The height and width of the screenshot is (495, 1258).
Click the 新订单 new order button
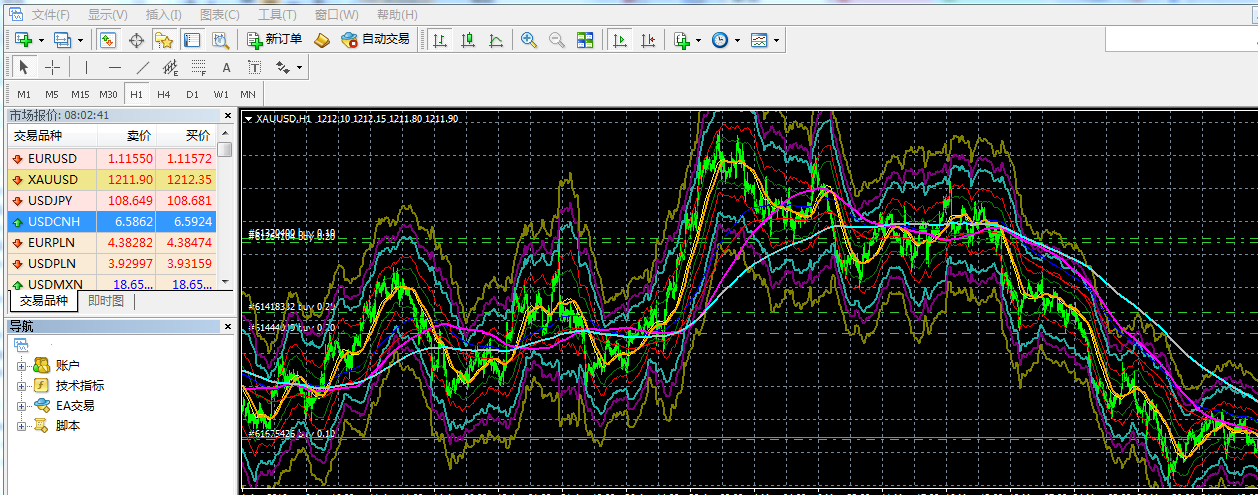point(274,40)
